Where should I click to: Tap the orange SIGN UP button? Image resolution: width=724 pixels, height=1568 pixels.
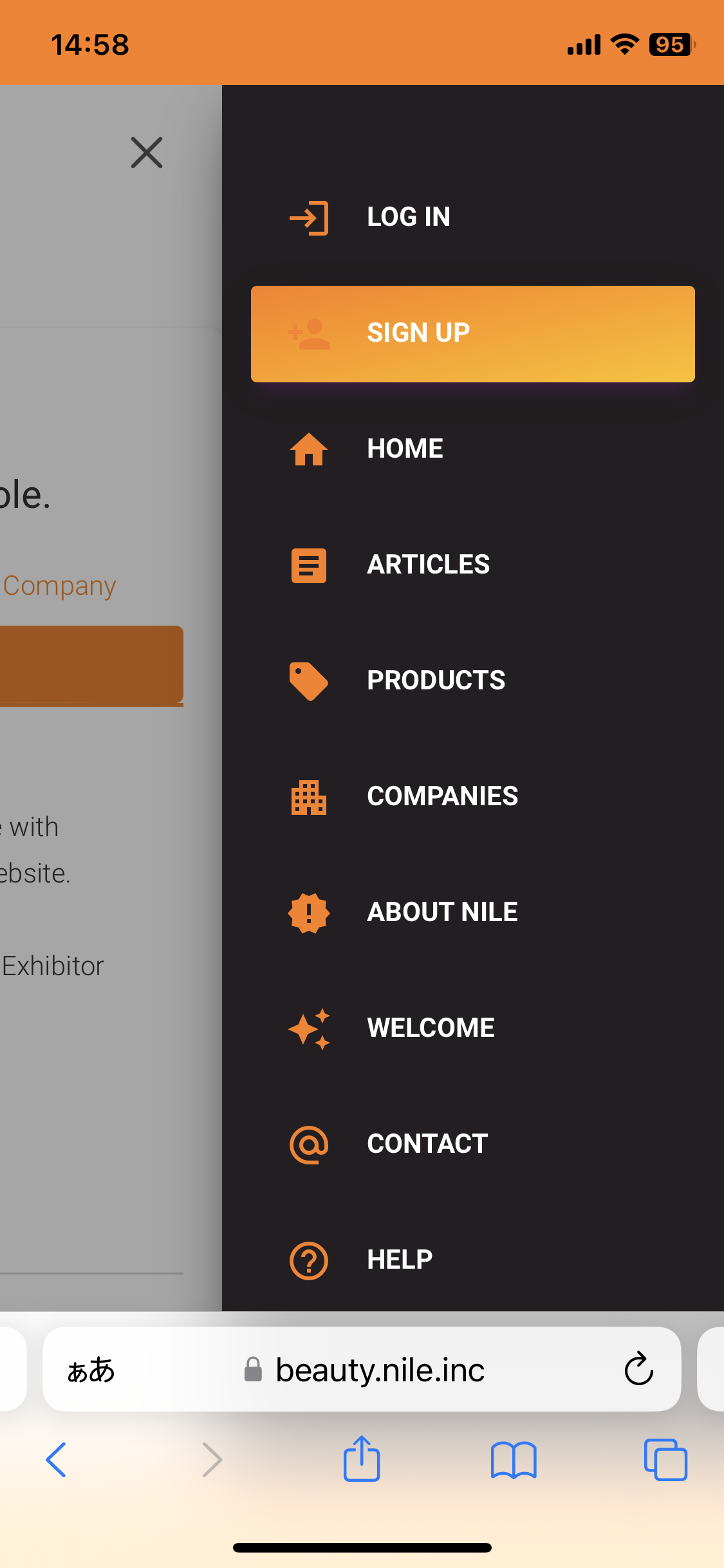[x=473, y=333]
